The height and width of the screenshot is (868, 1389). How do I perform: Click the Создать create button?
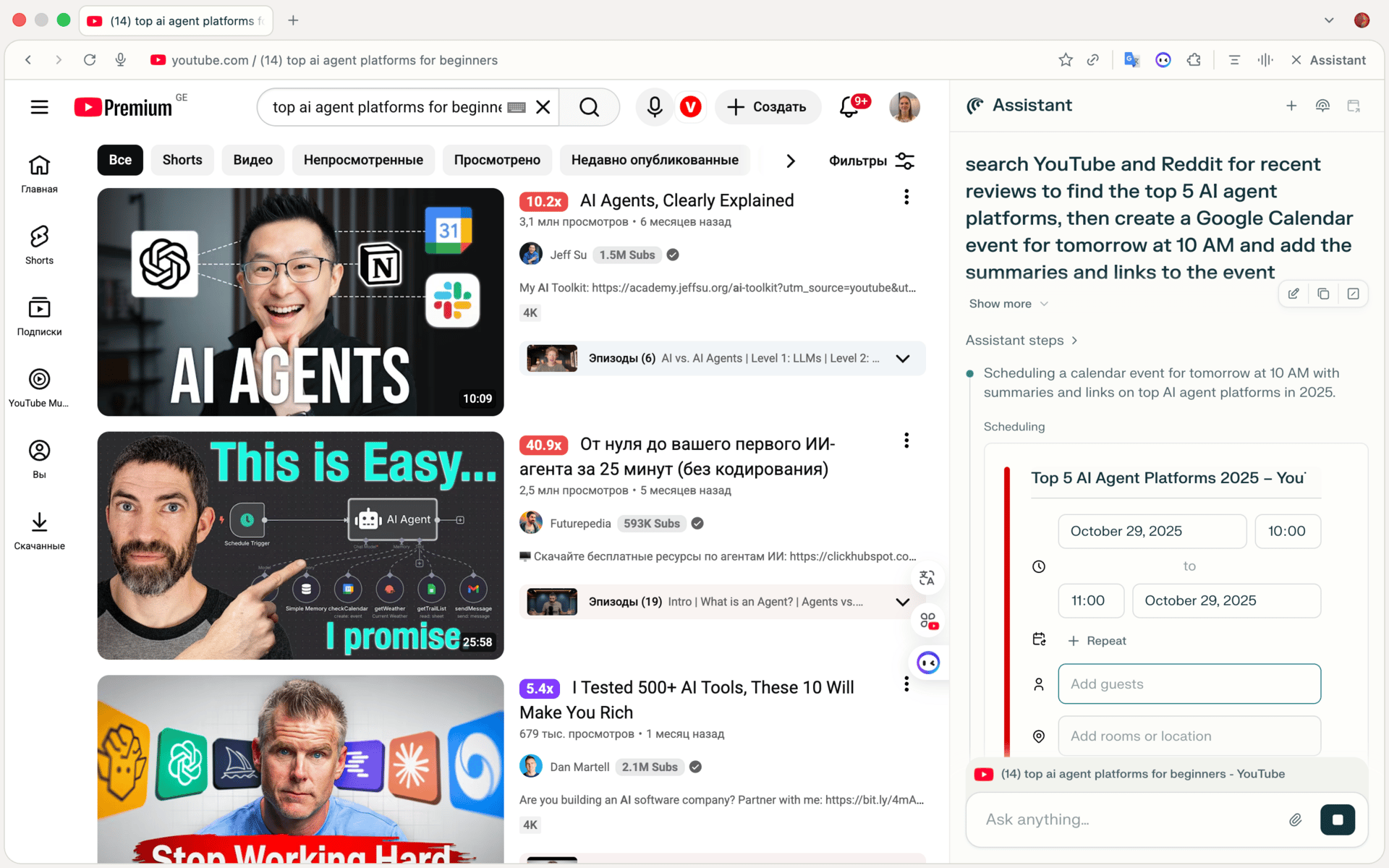pyautogui.click(x=768, y=107)
